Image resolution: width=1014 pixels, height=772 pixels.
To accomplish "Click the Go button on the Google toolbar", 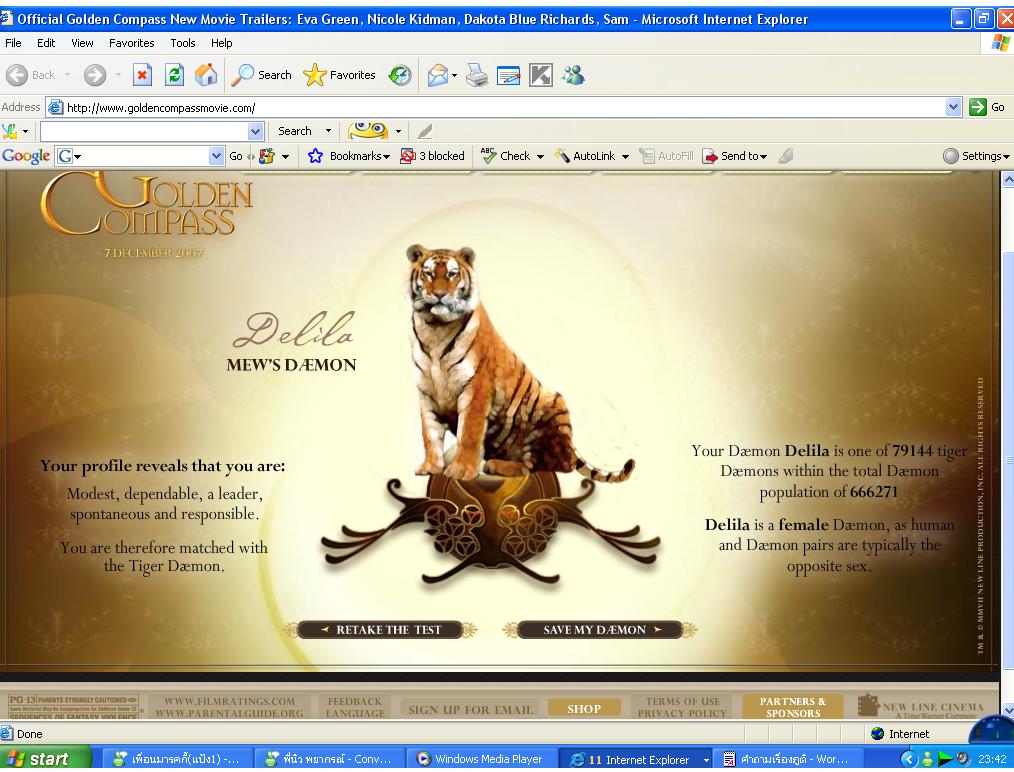I will 235,156.
